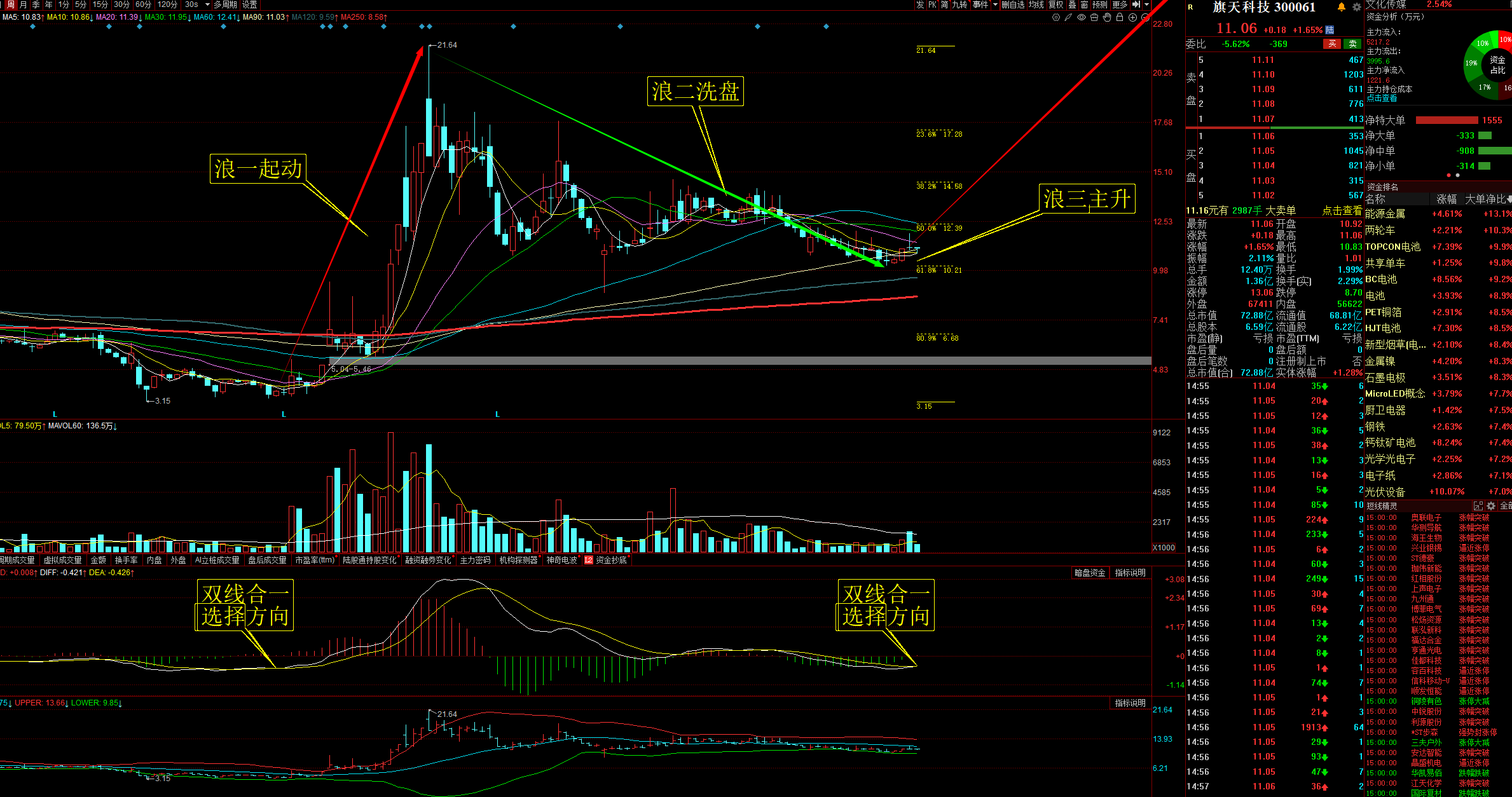Zoom in with plus circle icon
1512x797 pixels.
tap(1132, 17)
